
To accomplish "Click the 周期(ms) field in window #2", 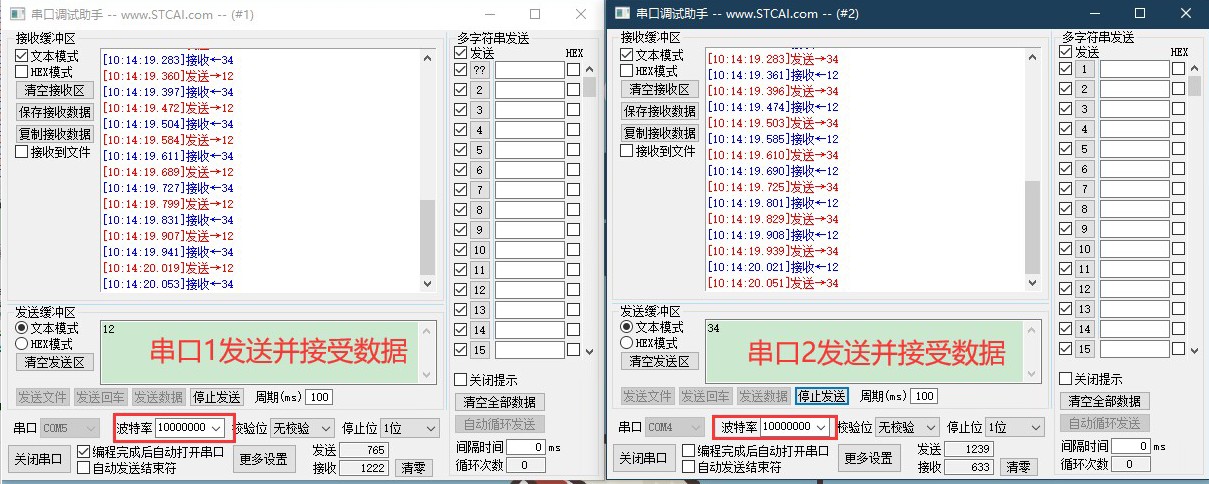I will [924, 396].
